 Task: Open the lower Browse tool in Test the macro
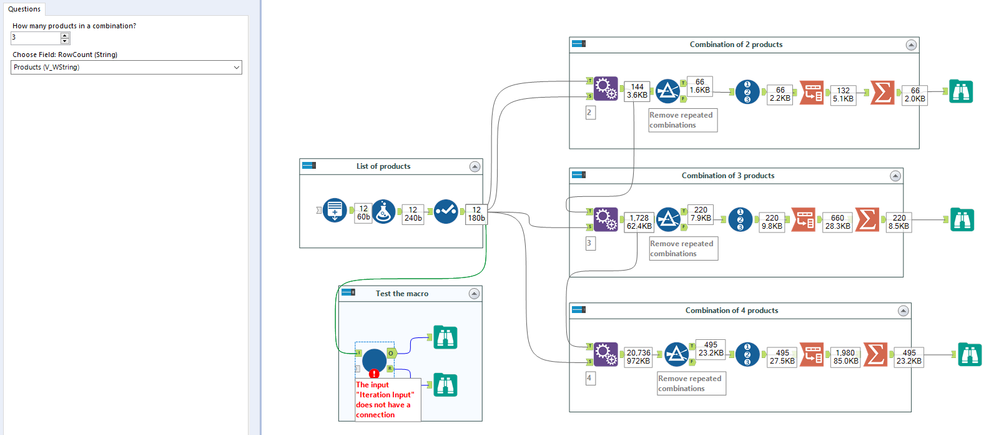point(445,385)
